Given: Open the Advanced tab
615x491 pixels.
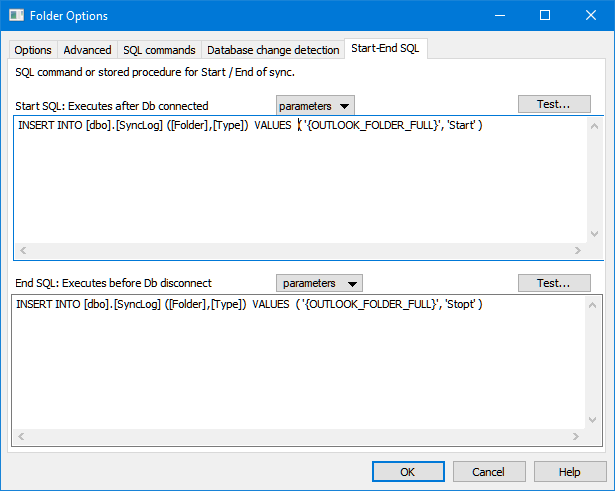Looking at the screenshot, I should 87,50.
